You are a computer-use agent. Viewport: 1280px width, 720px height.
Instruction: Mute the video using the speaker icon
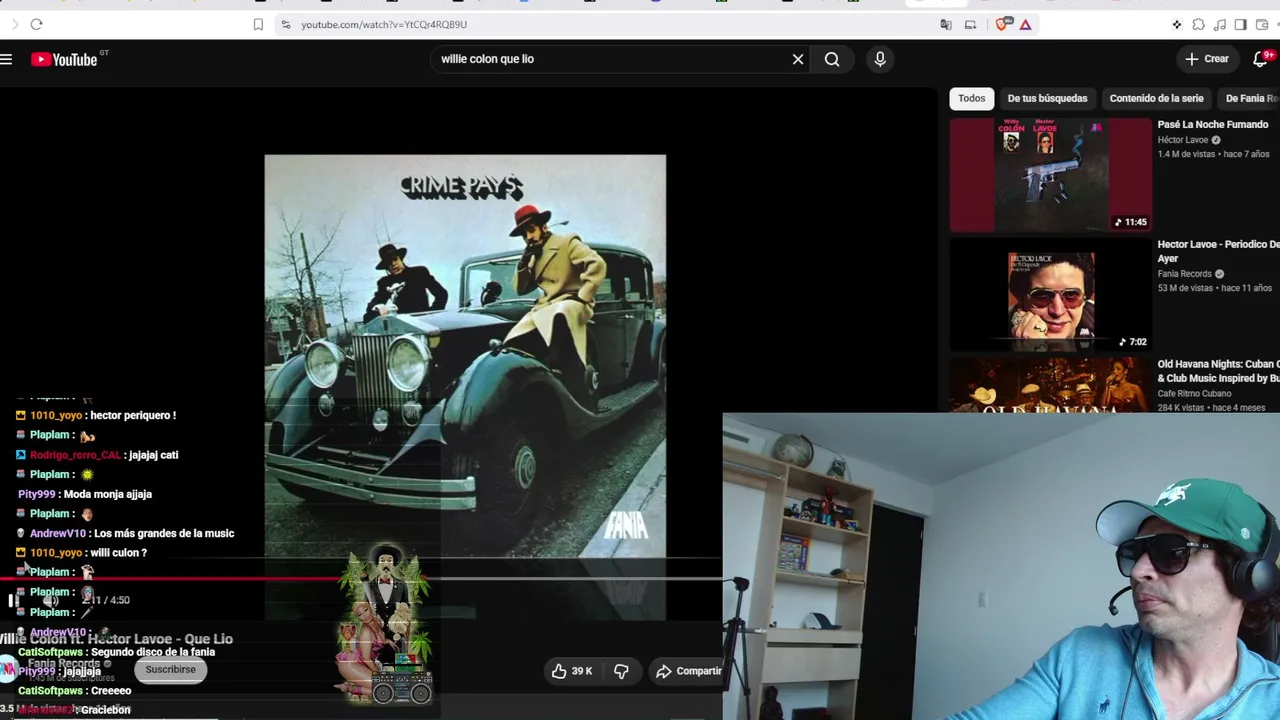point(50,600)
